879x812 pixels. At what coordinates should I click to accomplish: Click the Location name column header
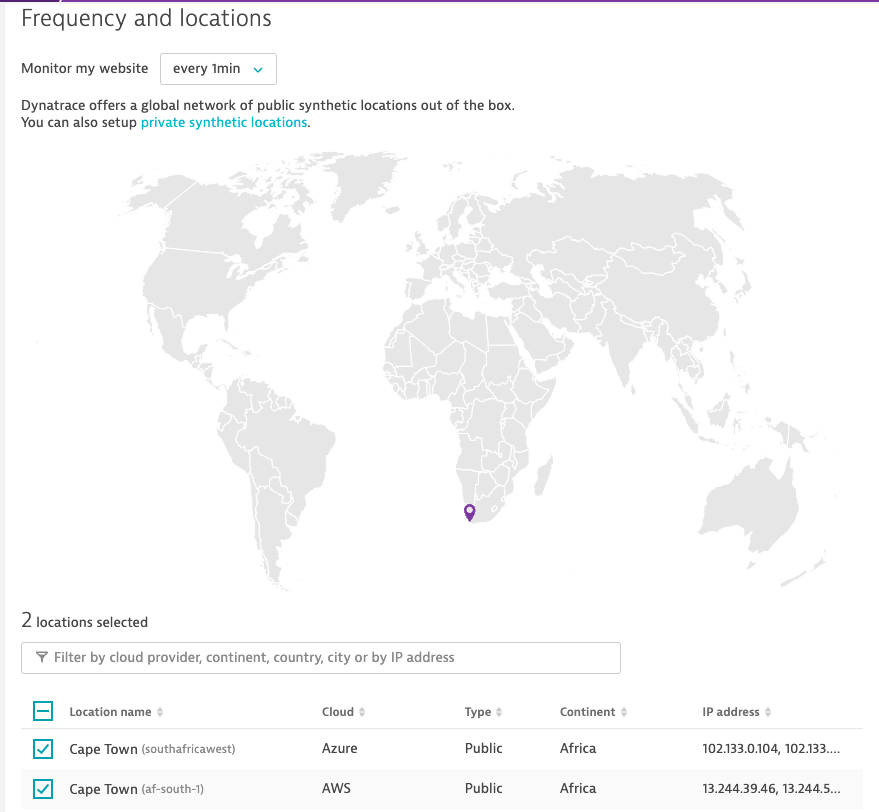click(x=110, y=712)
